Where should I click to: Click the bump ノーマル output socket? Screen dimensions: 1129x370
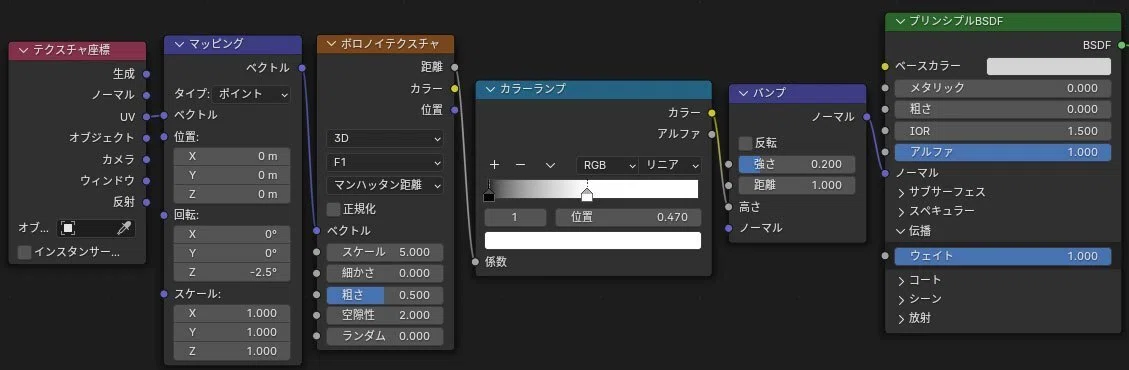tap(866, 117)
